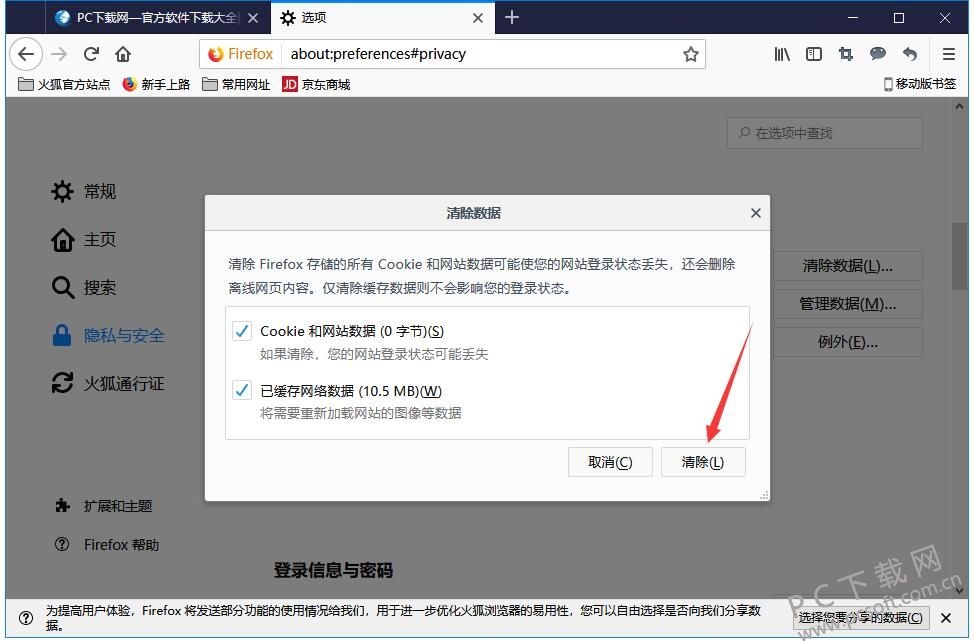Open 移动版书签 bookmarks menu
The height and width of the screenshot is (643, 974).
pyautogui.click(x=920, y=84)
